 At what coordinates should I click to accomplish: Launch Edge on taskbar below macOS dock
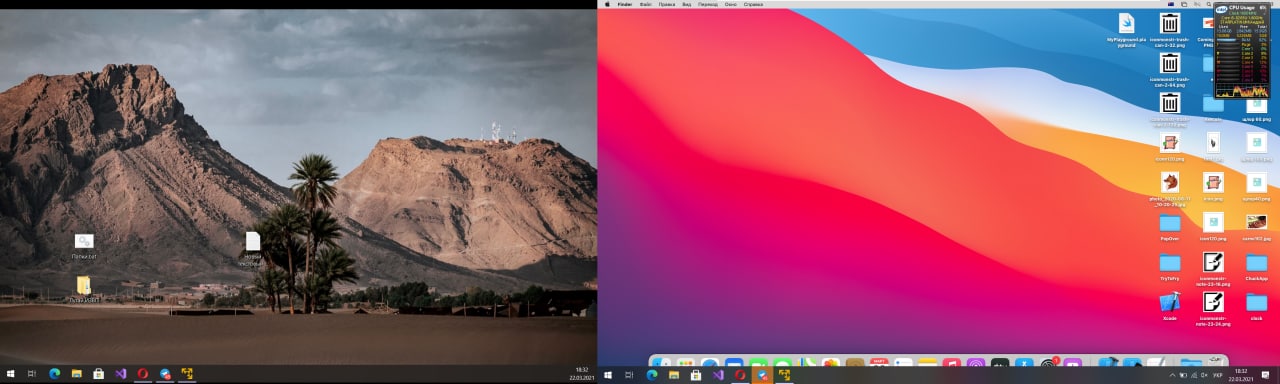tap(651, 374)
